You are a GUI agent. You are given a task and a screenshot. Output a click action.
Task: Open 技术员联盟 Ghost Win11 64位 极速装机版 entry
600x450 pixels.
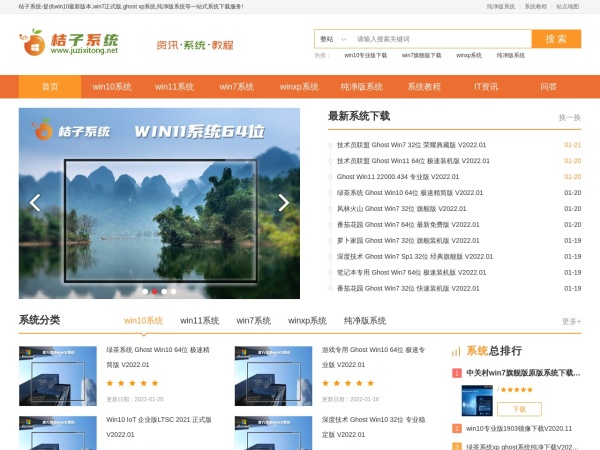click(x=413, y=161)
